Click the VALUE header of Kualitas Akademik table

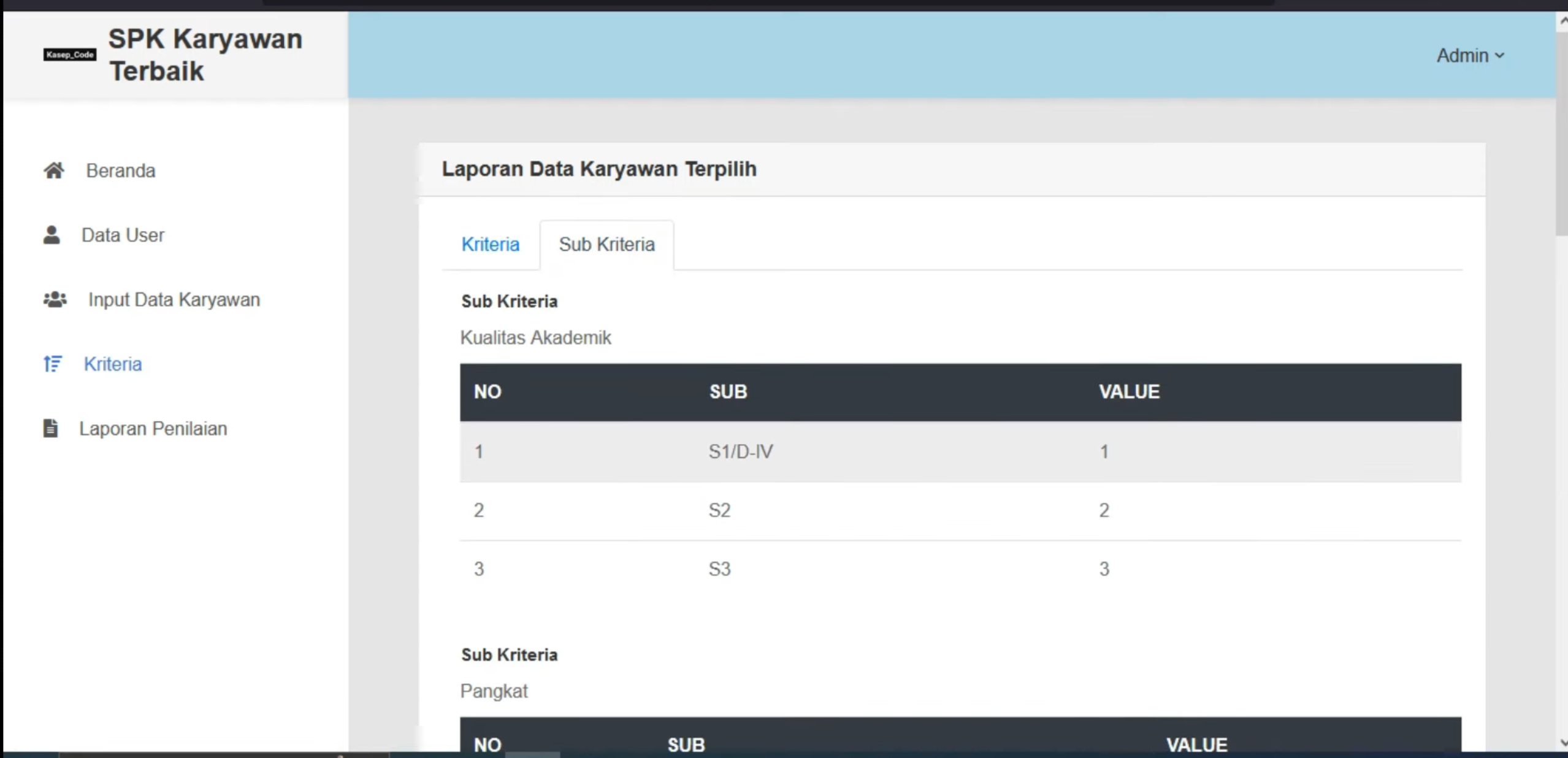[x=1129, y=391]
